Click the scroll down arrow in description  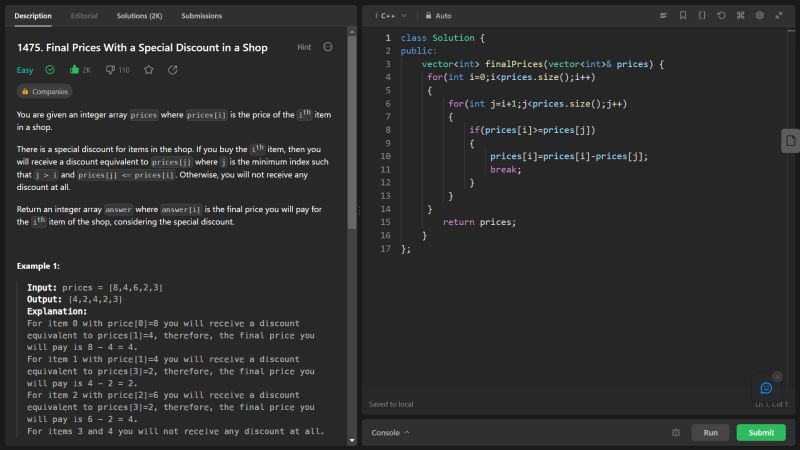[x=352, y=440]
